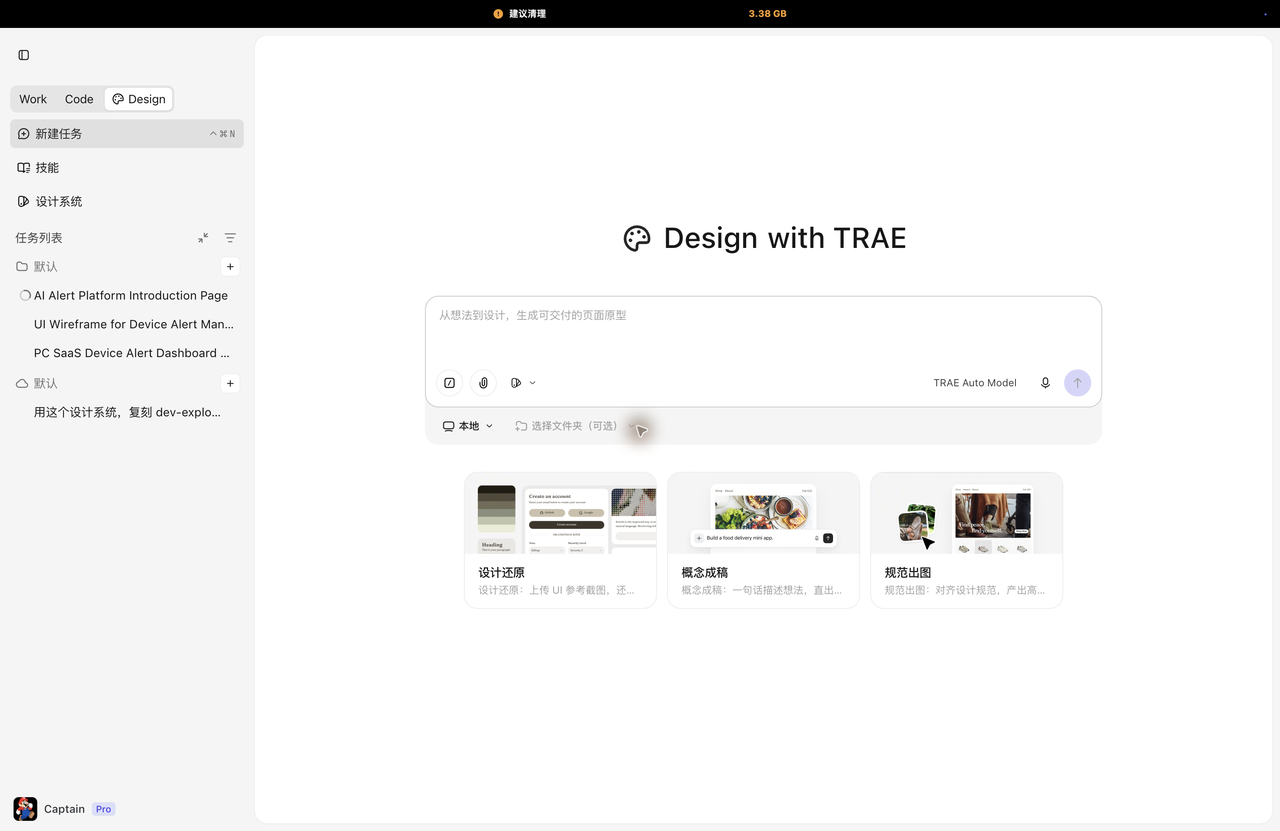This screenshot has width=1280, height=831.
Task: Open AI Alert Platform Introduction Page task
Action: (x=127, y=296)
